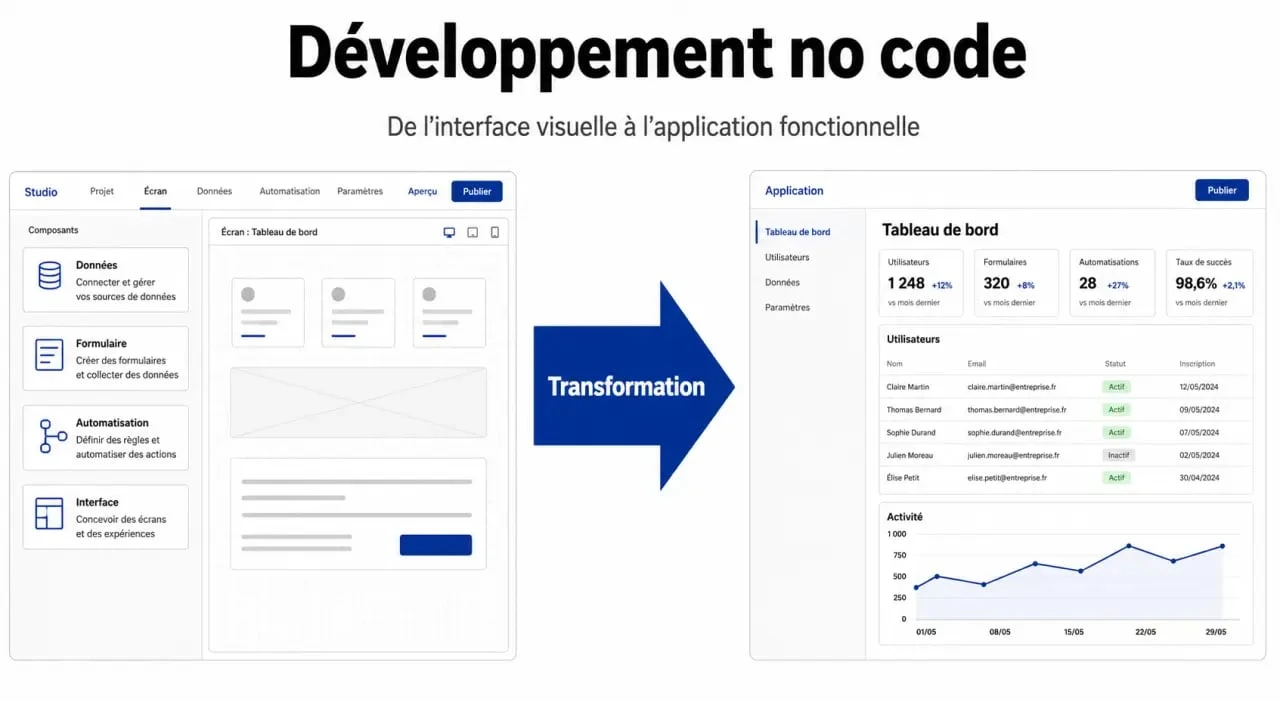The height and width of the screenshot is (702, 1280).
Task: Click julien.moreau@entreprise.fr email
Action: (x=1013, y=456)
